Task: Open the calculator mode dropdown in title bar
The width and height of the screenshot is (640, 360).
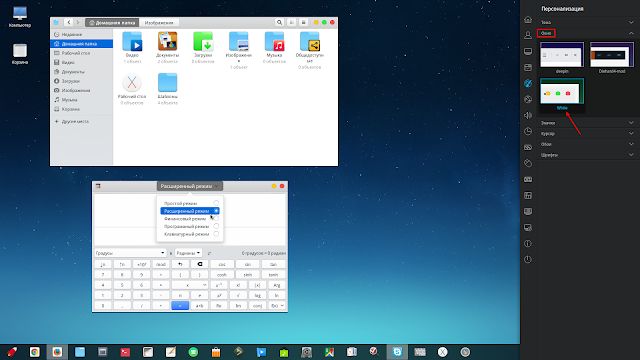Action: (x=190, y=186)
